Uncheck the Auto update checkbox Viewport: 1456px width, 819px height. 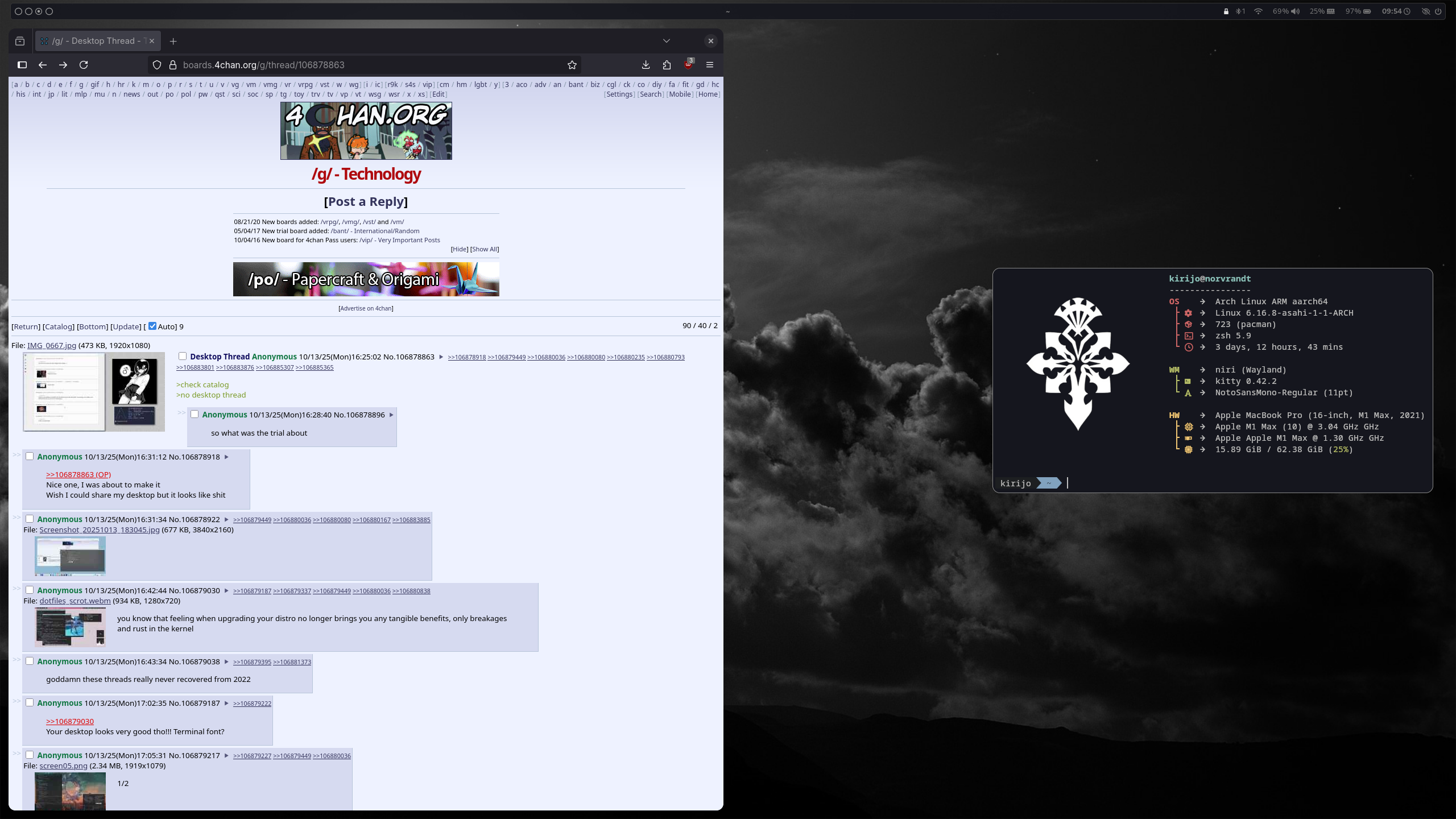[x=152, y=326]
